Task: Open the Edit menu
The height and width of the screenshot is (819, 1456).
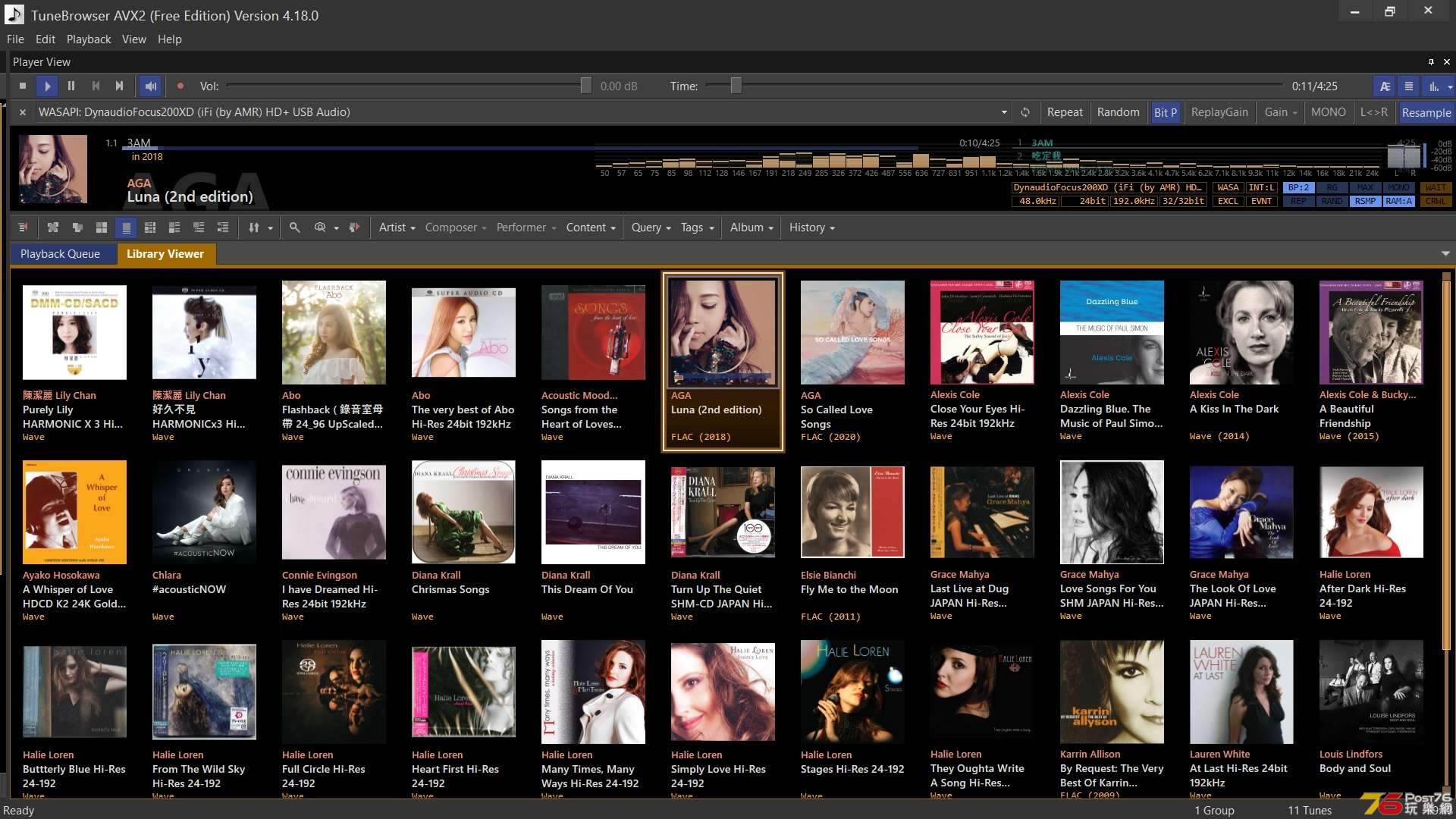Action: (x=45, y=39)
